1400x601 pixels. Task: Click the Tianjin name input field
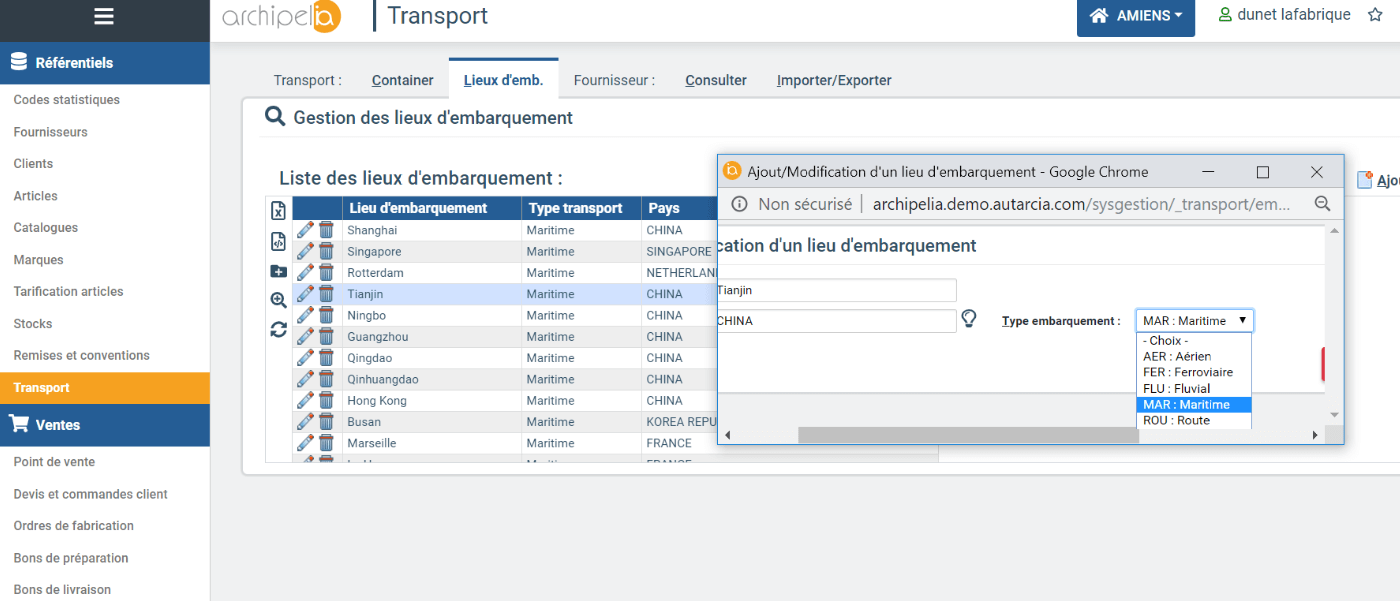click(x=836, y=290)
